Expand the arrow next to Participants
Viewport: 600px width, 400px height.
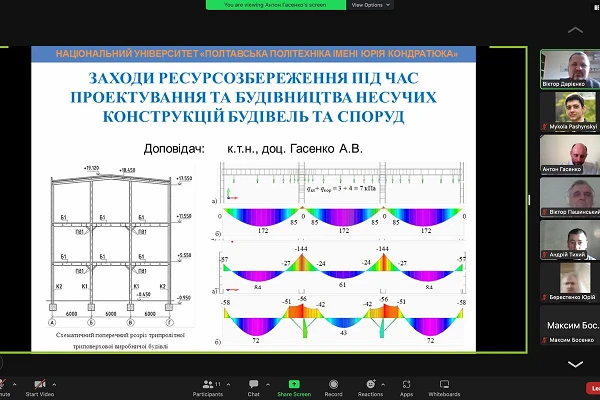pos(231,381)
